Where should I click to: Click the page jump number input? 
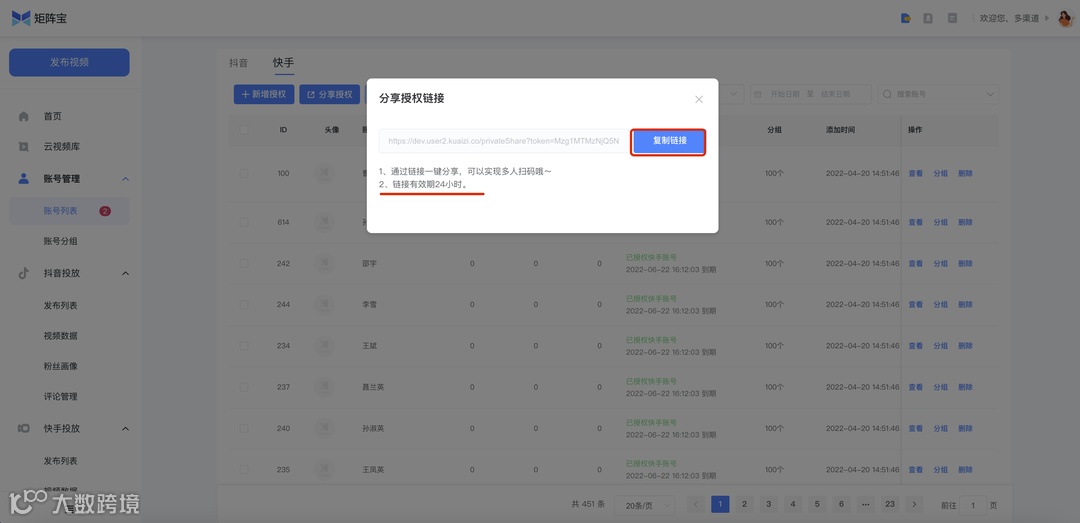tap(973, 505)
